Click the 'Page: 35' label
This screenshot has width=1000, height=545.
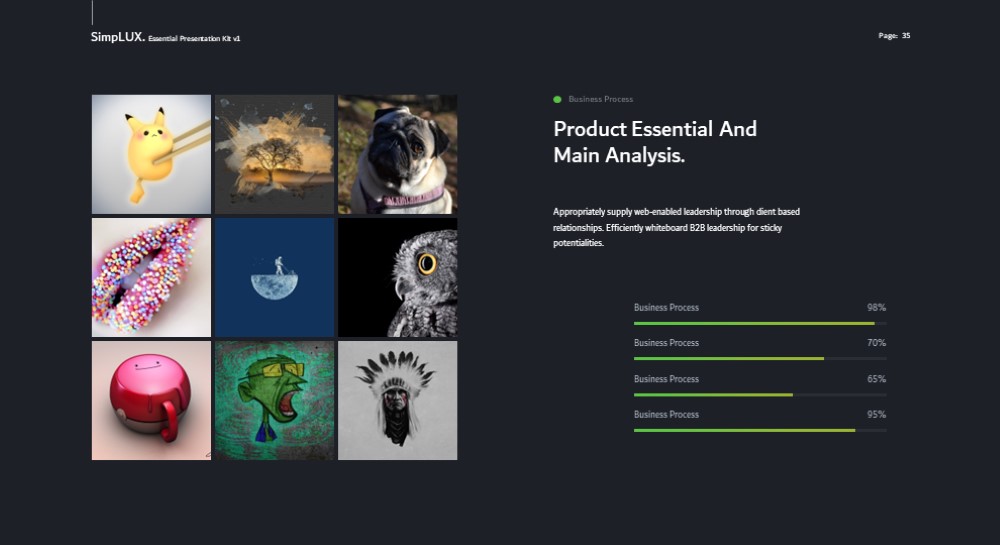(x=894, y=36)
